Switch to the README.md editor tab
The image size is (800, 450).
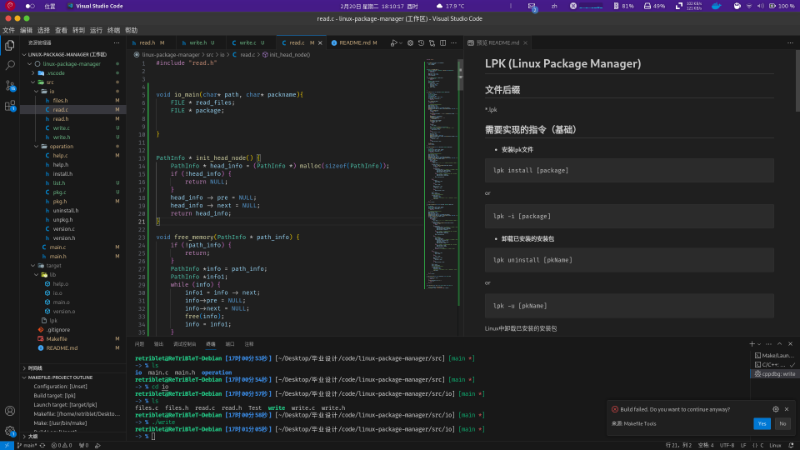(355, 43)
